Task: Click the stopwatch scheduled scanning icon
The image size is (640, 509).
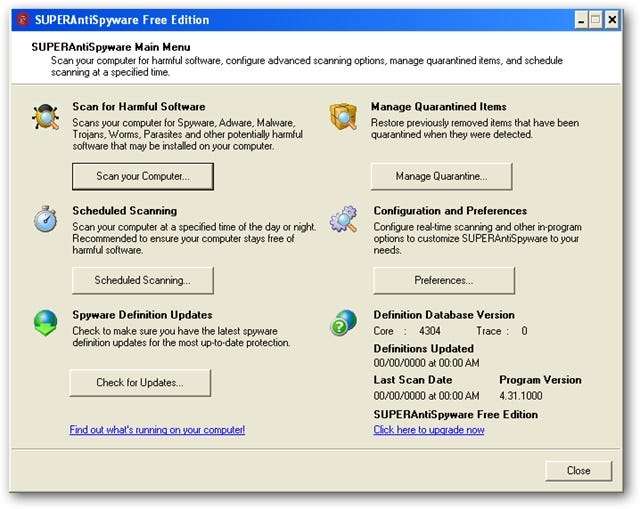Action: (45, 219)
